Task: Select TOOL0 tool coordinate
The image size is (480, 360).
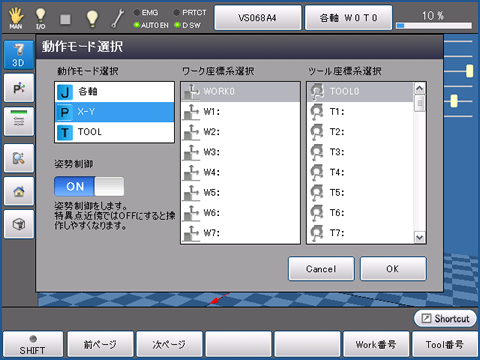Action: click(360, 92)
